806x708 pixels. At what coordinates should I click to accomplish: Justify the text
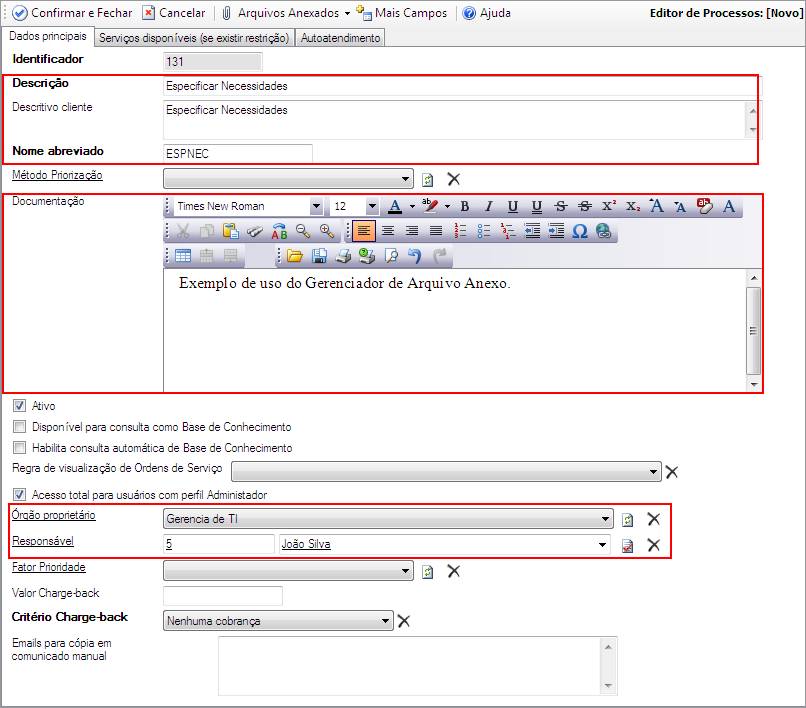click(x=436, y=231)
